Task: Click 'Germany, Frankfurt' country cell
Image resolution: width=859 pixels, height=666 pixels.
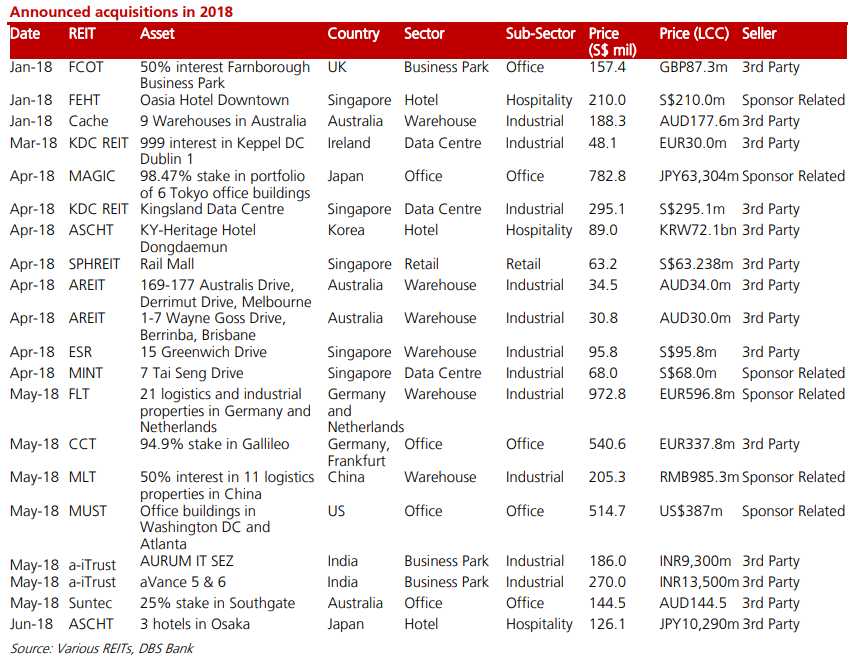Action: pyautogui.click(x=359, y=452)
